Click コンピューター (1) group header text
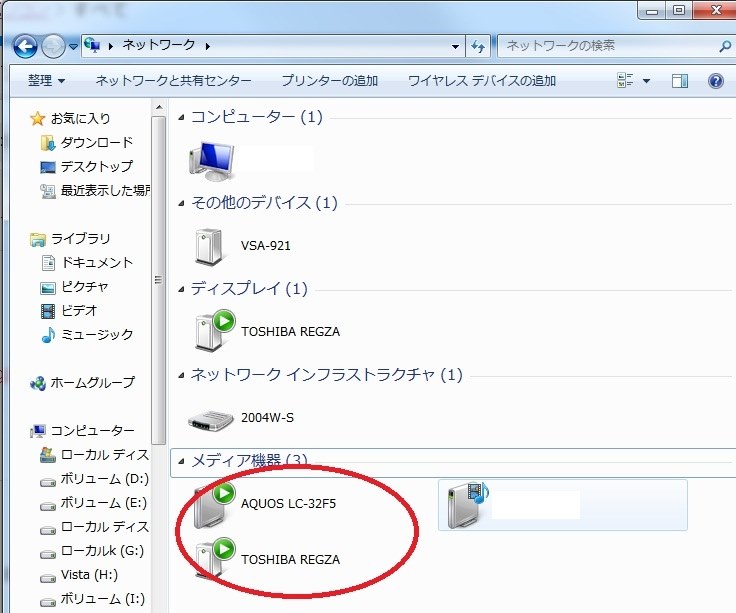The width and height of the screenshot is (736, 613). (x=257, y=117)
